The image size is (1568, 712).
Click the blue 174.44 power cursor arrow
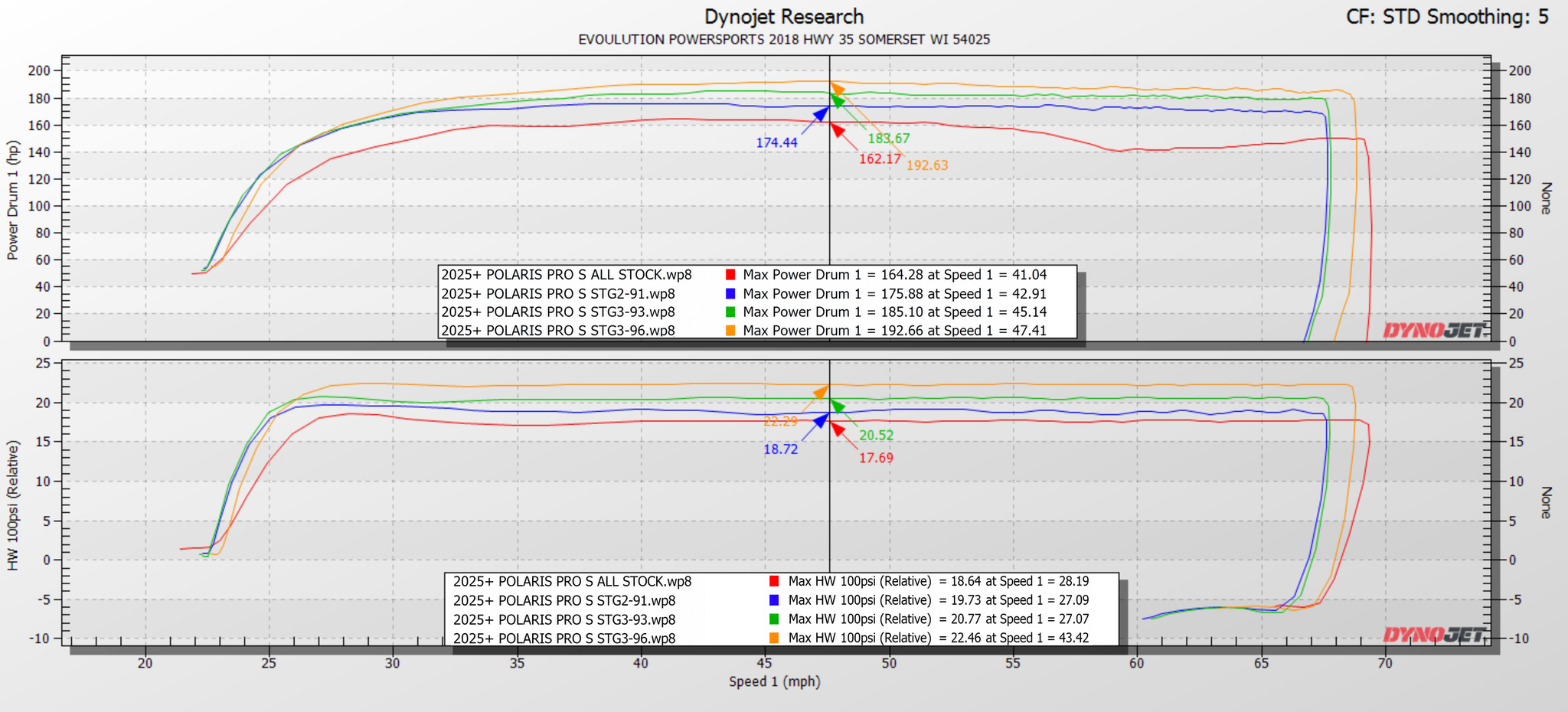coord(821,114)
